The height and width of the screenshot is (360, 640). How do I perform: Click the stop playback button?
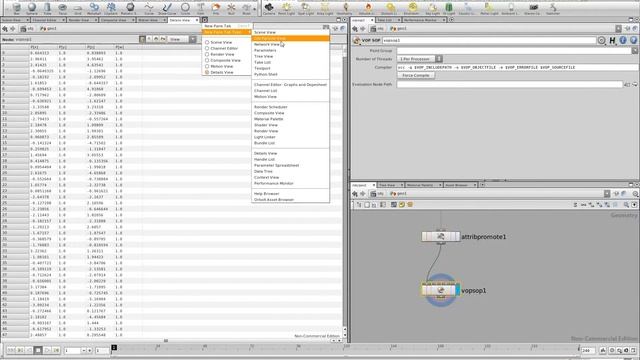pos(38,350)
